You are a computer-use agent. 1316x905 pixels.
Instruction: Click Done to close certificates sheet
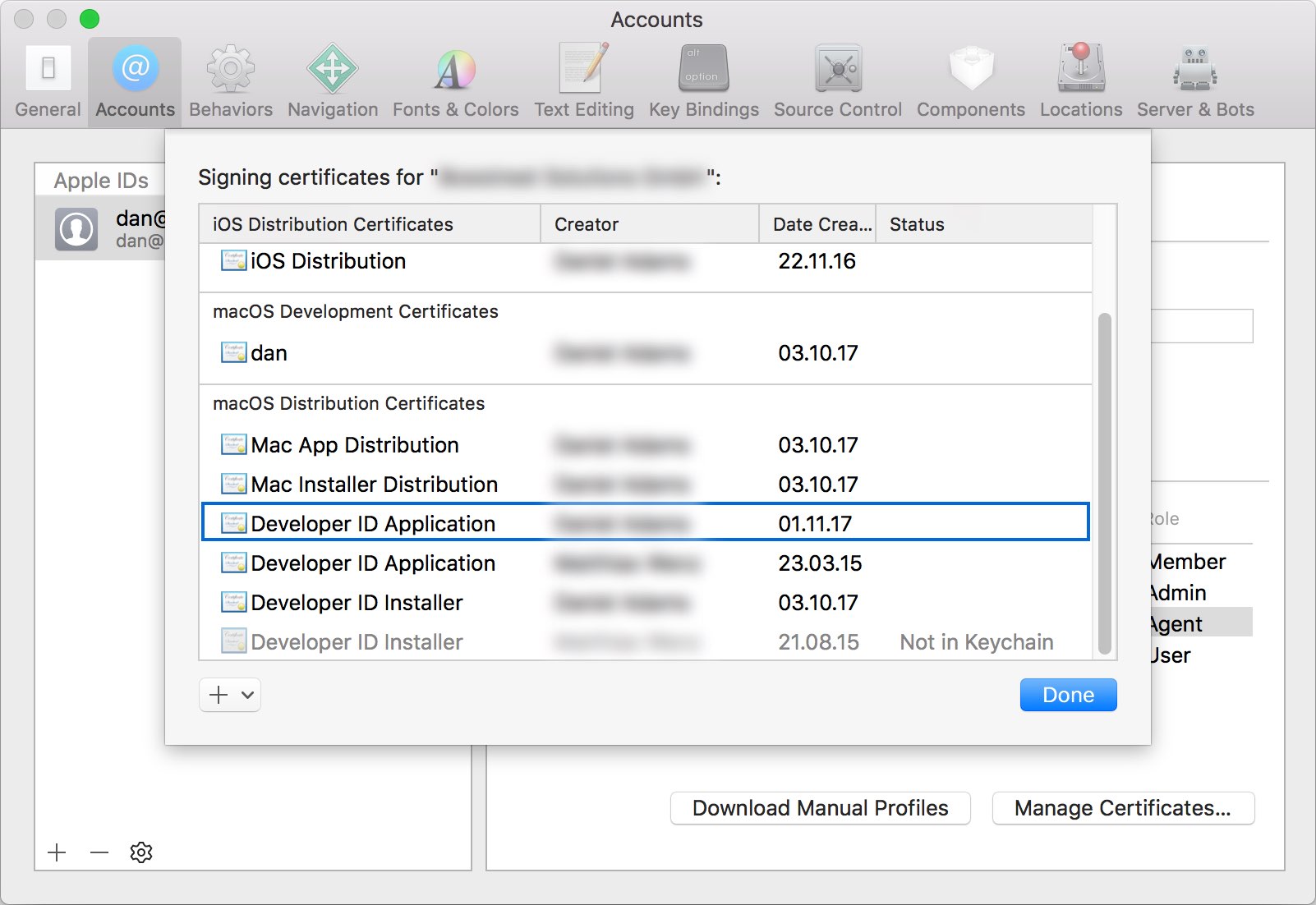(1068, 695)
